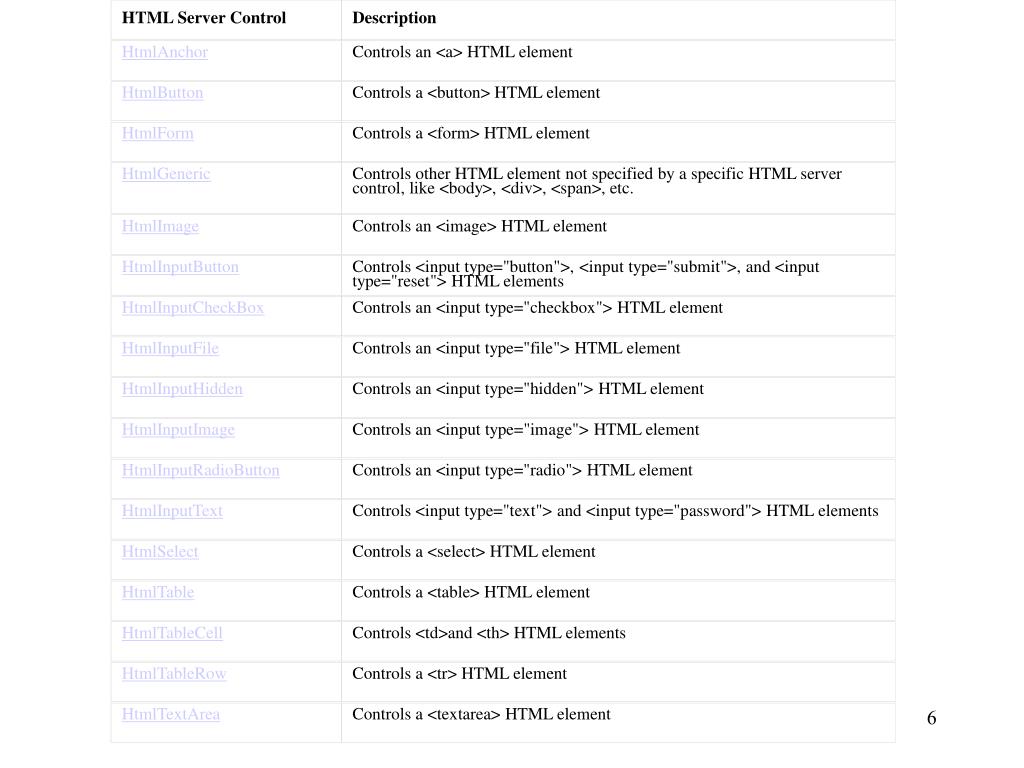The height and width of the screenshot is (768, 1024).
Task: Click the page number 6
Action: [931, 718]
